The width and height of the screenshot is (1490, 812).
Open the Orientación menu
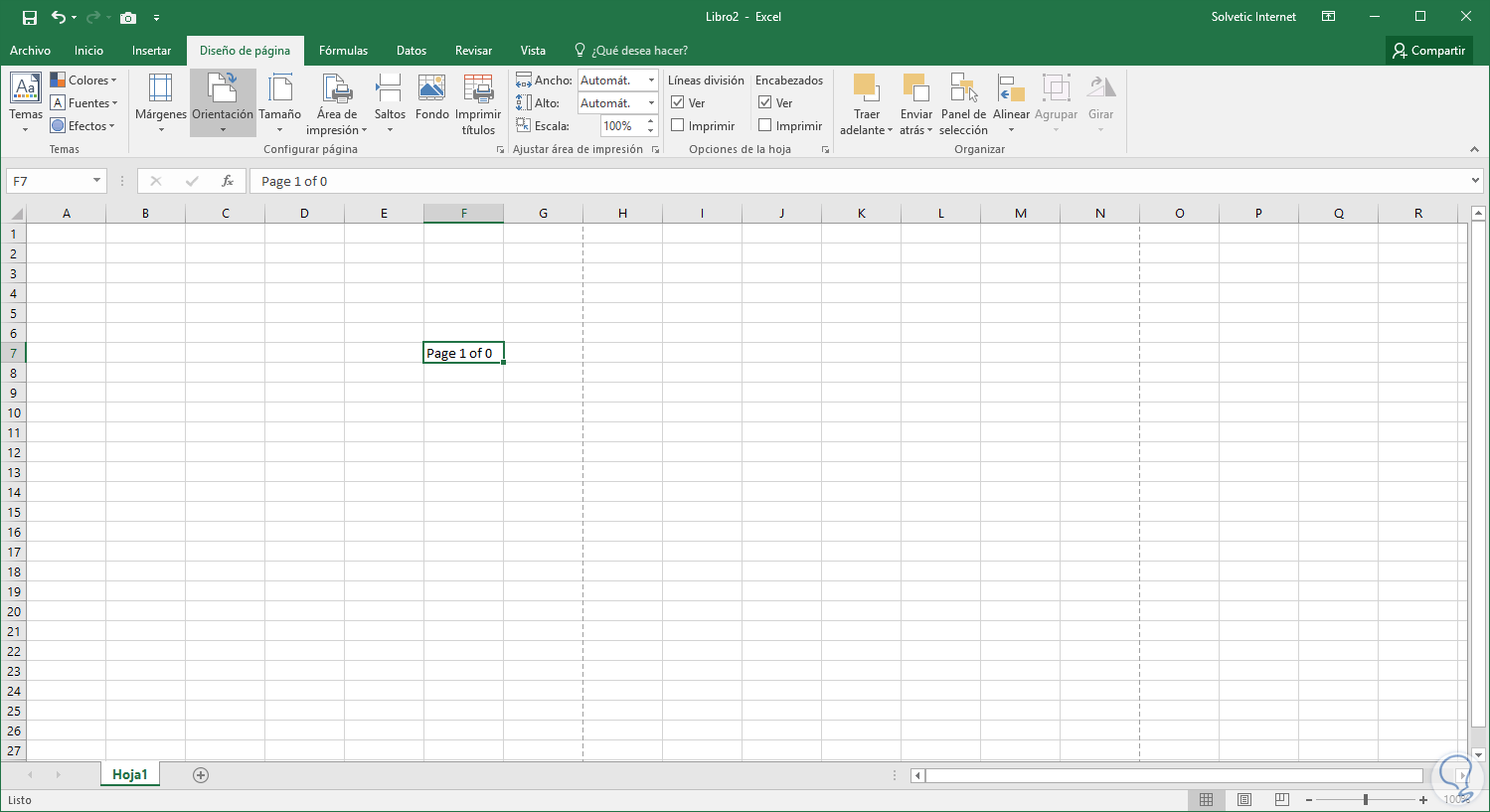tap(223, 103)
